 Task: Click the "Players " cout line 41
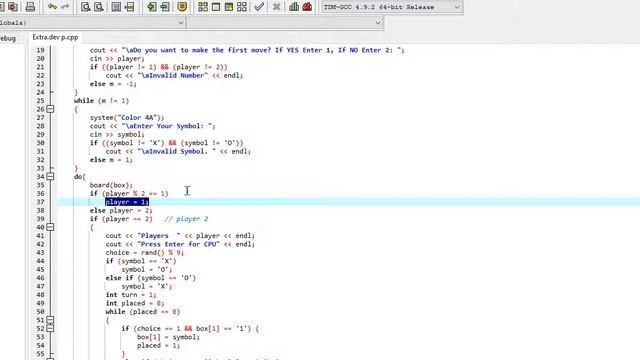point(180,236)
